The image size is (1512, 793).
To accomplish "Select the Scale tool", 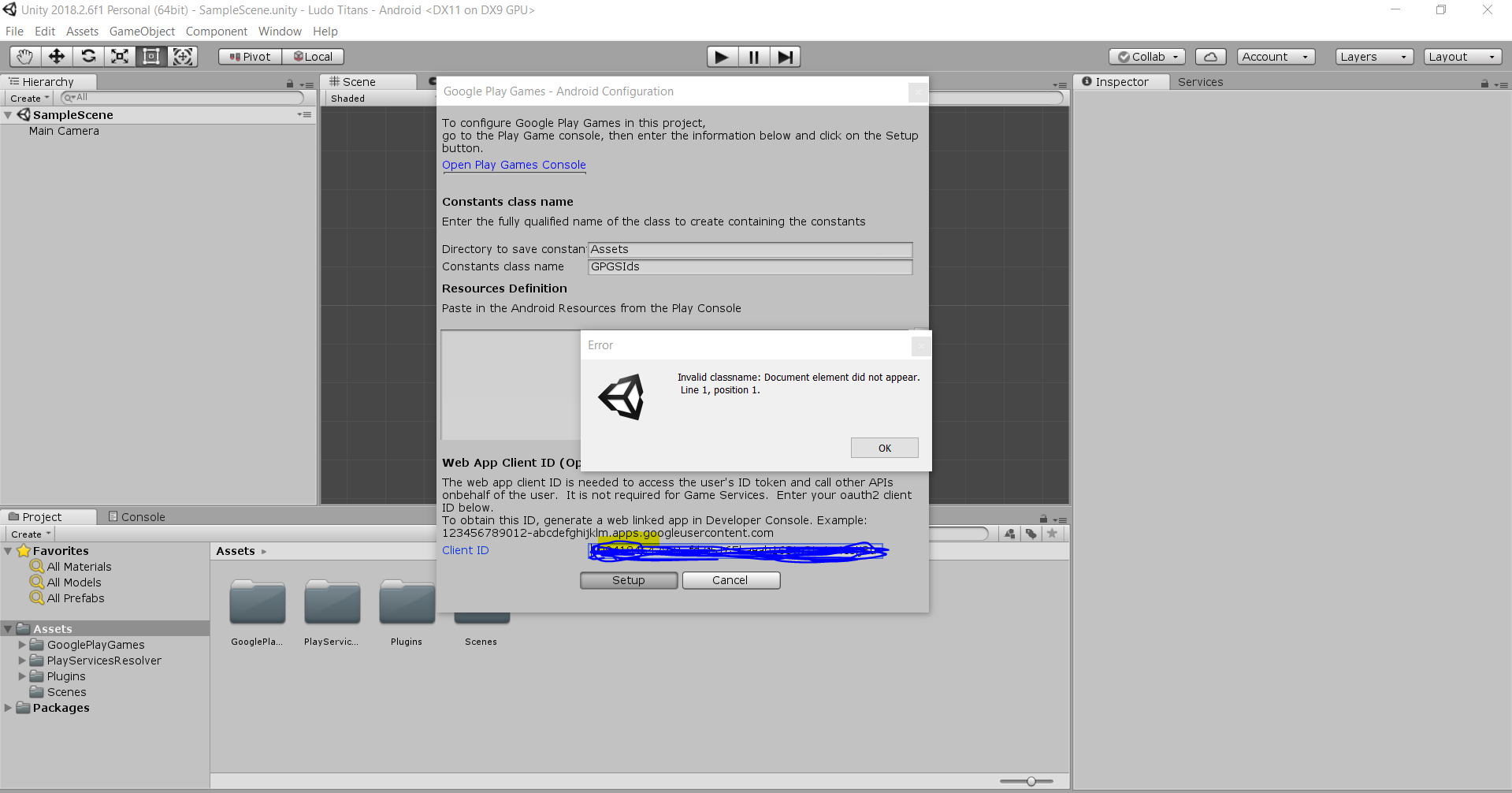I will click(x=120, y=56).
